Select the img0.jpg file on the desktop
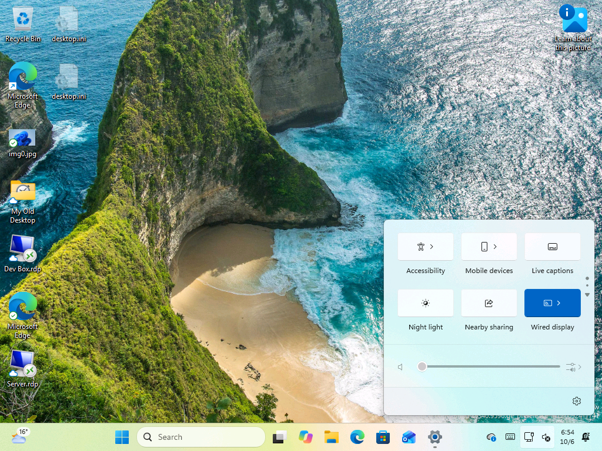The height and width of the screenshot is (451, 602). point(22,143)
